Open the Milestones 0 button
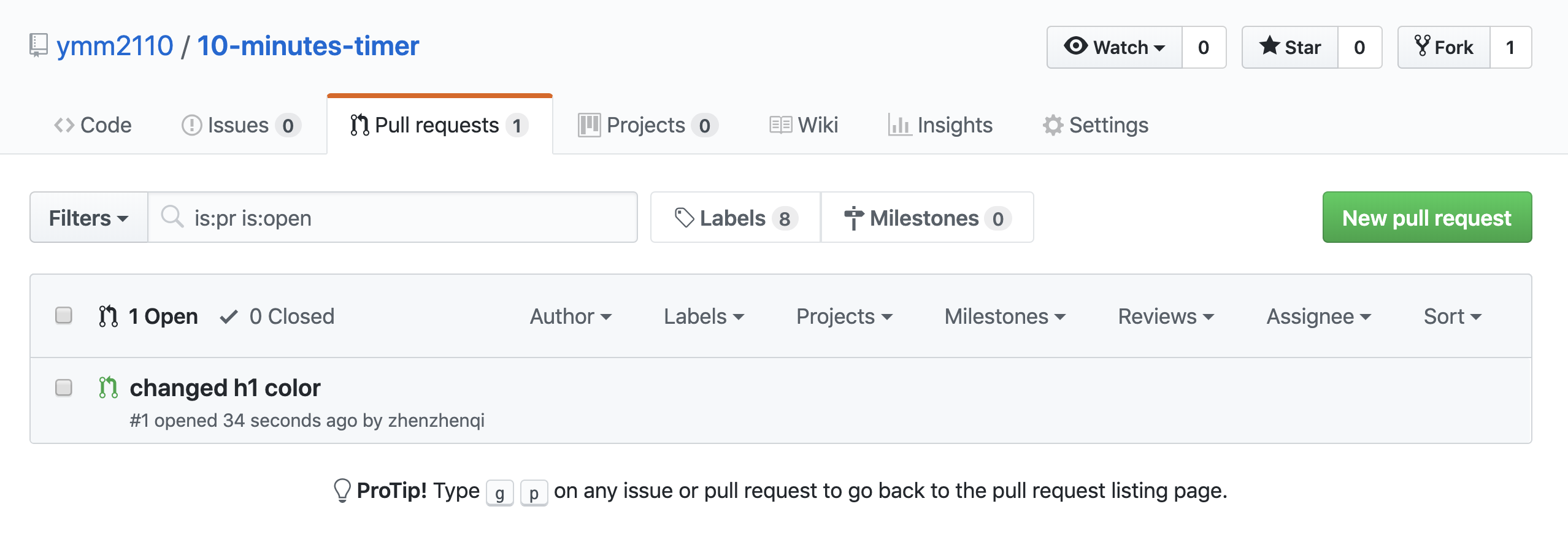 pyautogui.click(x=928, y=217)
